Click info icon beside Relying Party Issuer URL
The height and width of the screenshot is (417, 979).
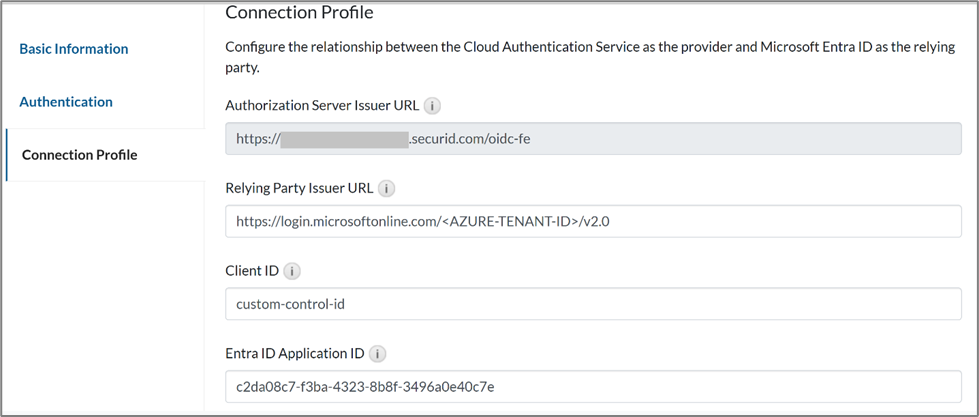387,188
